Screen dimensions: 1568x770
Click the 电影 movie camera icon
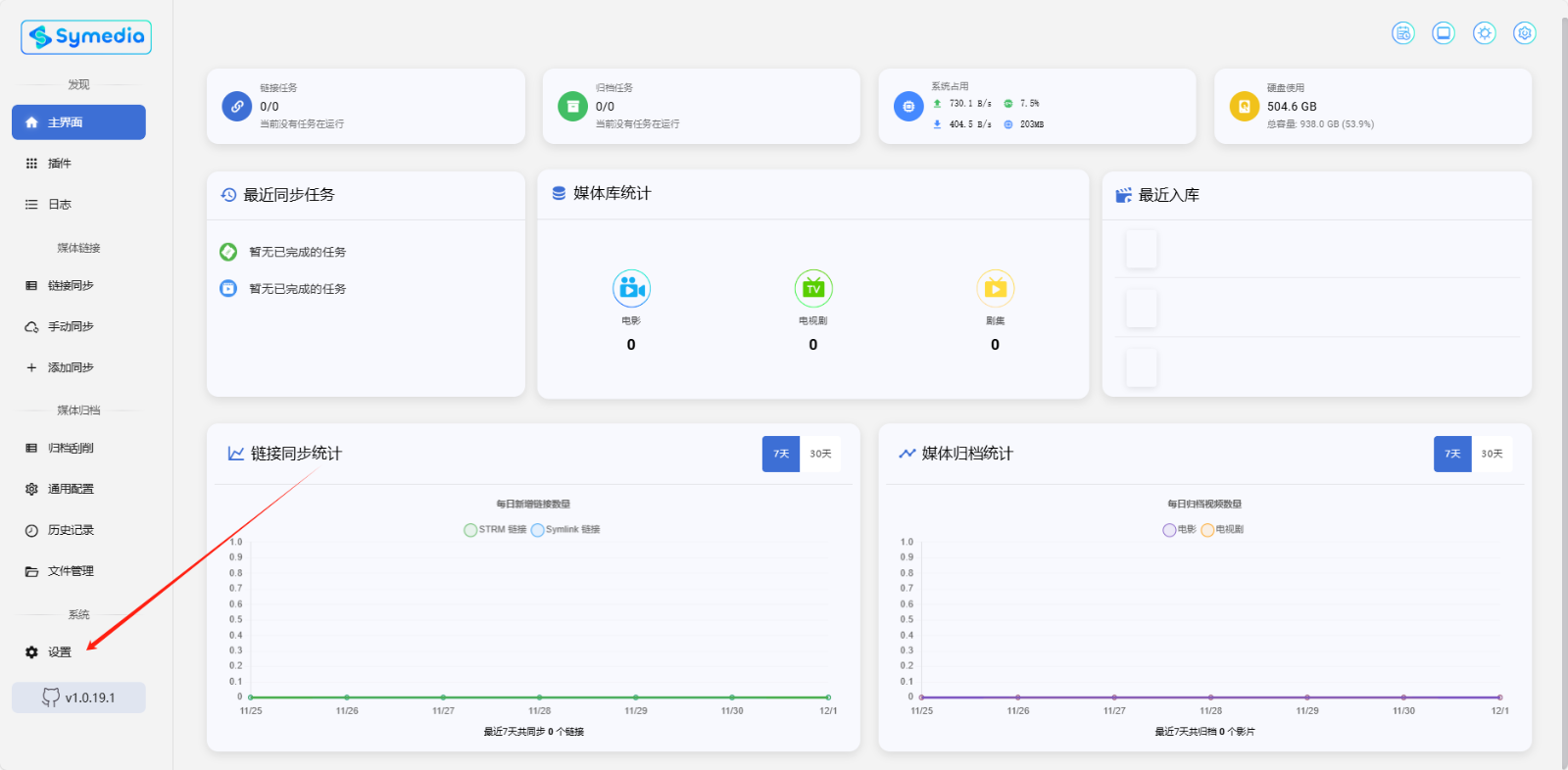(x=631, y=288)
